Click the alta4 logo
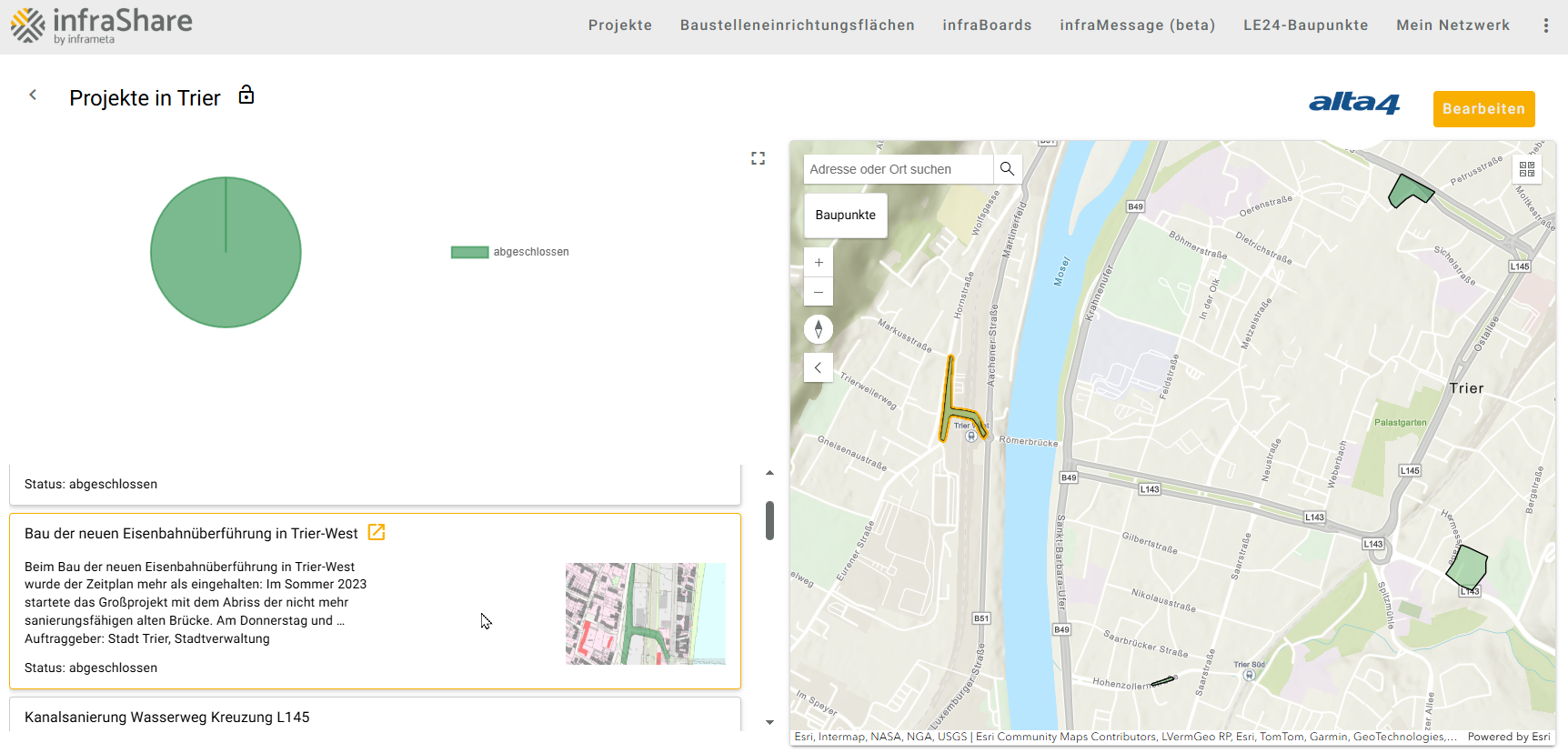Viewport: 1568px width, 753px height. click(x=1354, y=104)
